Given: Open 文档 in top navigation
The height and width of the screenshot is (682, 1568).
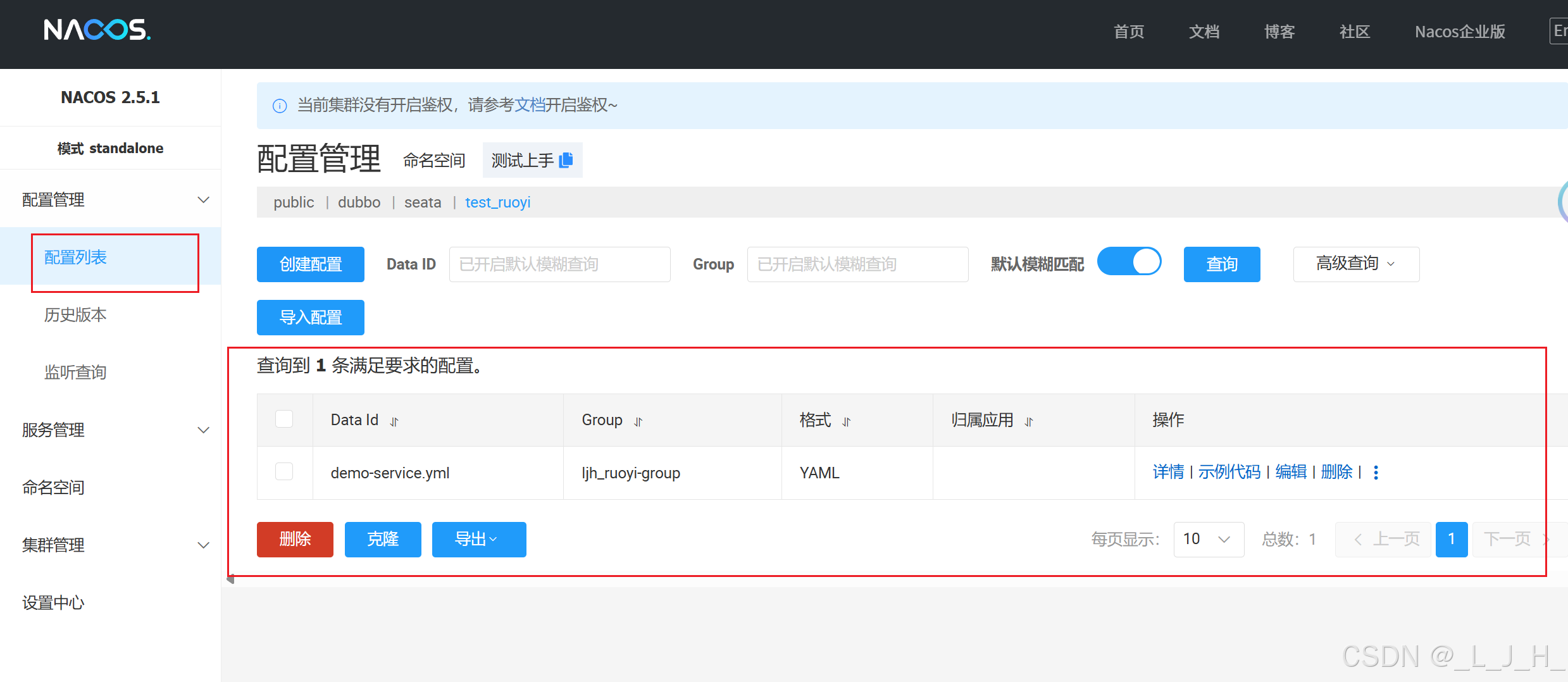Looking at the screenshot, I should (1204, 32).
